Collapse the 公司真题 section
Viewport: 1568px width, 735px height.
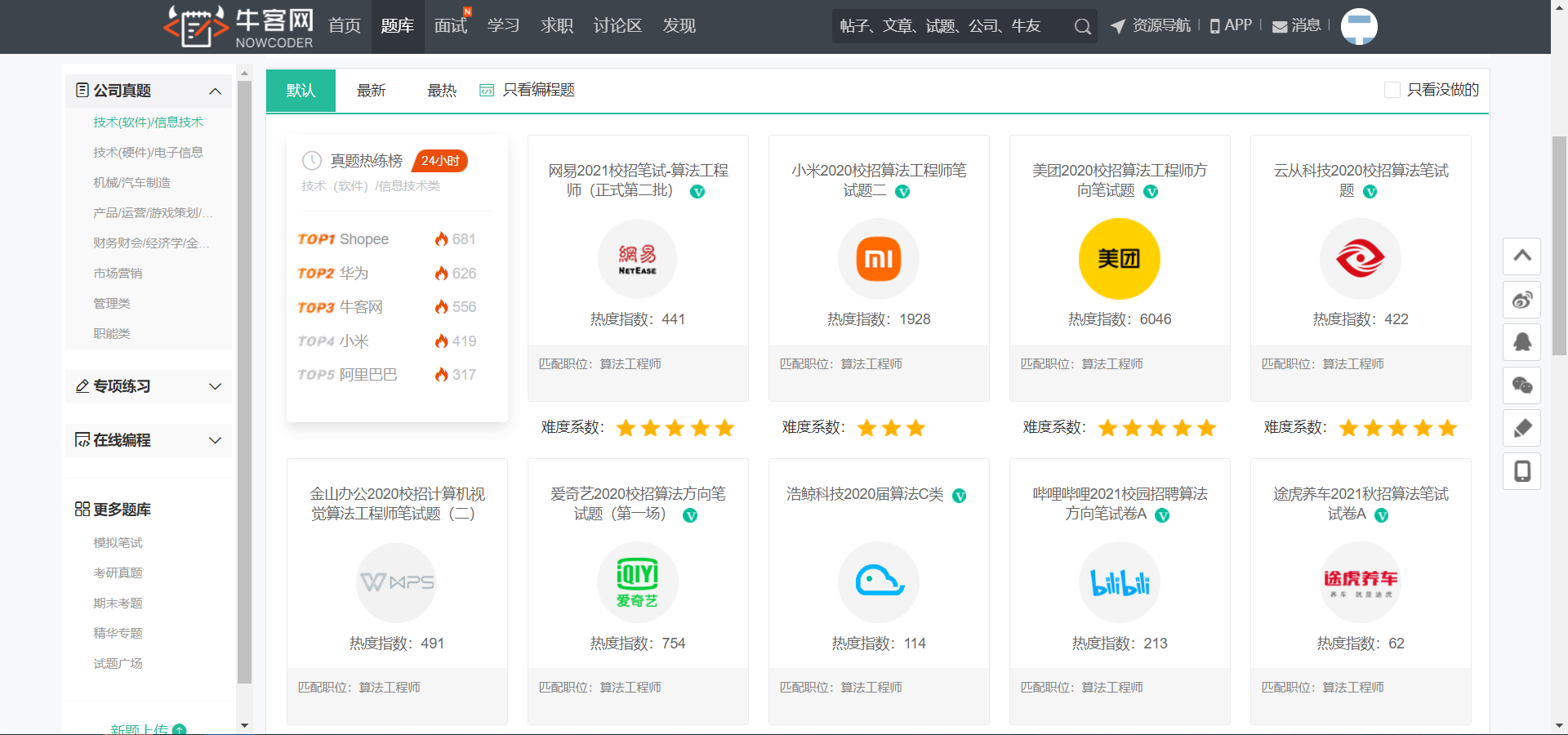click(x=216, y=91)
